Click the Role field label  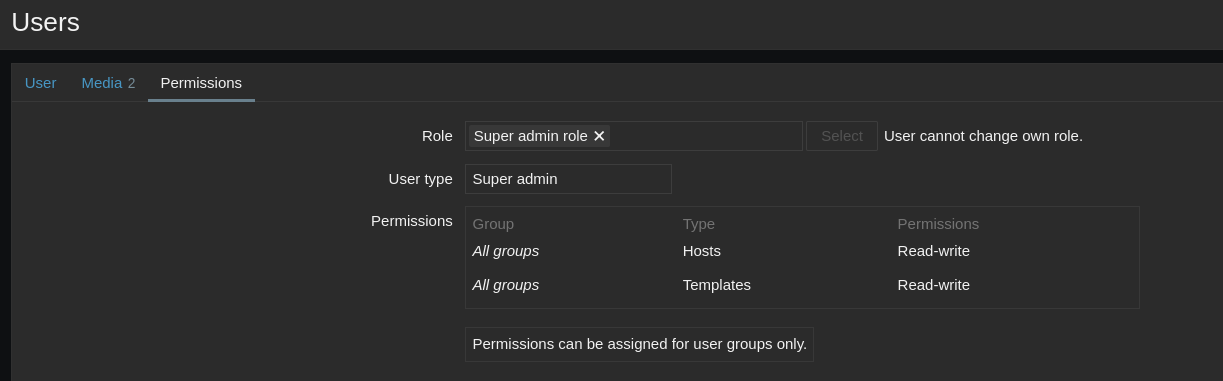coord(437,136)
